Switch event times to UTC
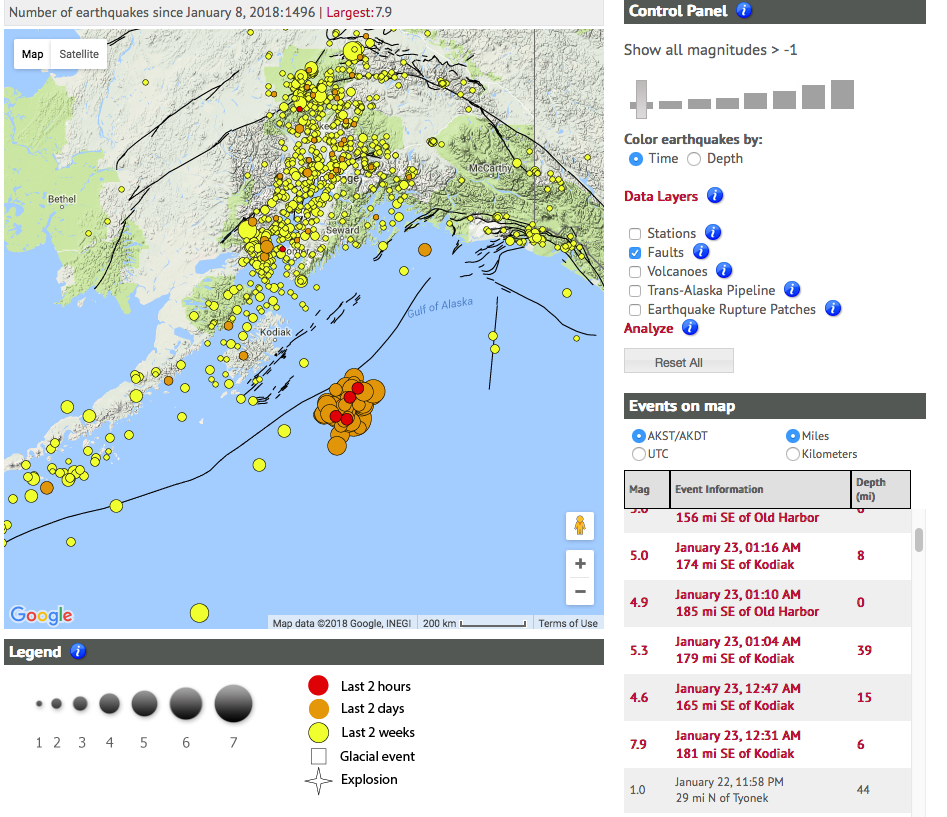 [637, 454]
